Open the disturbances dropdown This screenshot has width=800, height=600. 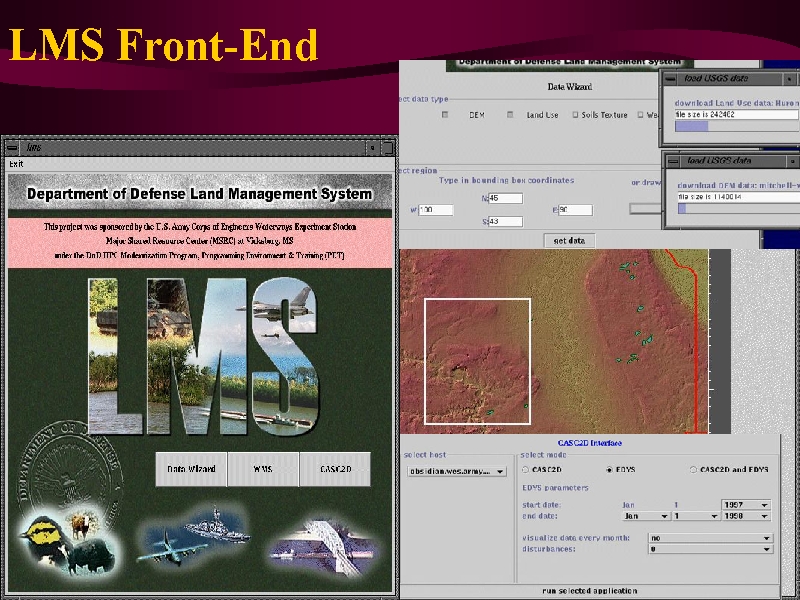tap(710, 549)
